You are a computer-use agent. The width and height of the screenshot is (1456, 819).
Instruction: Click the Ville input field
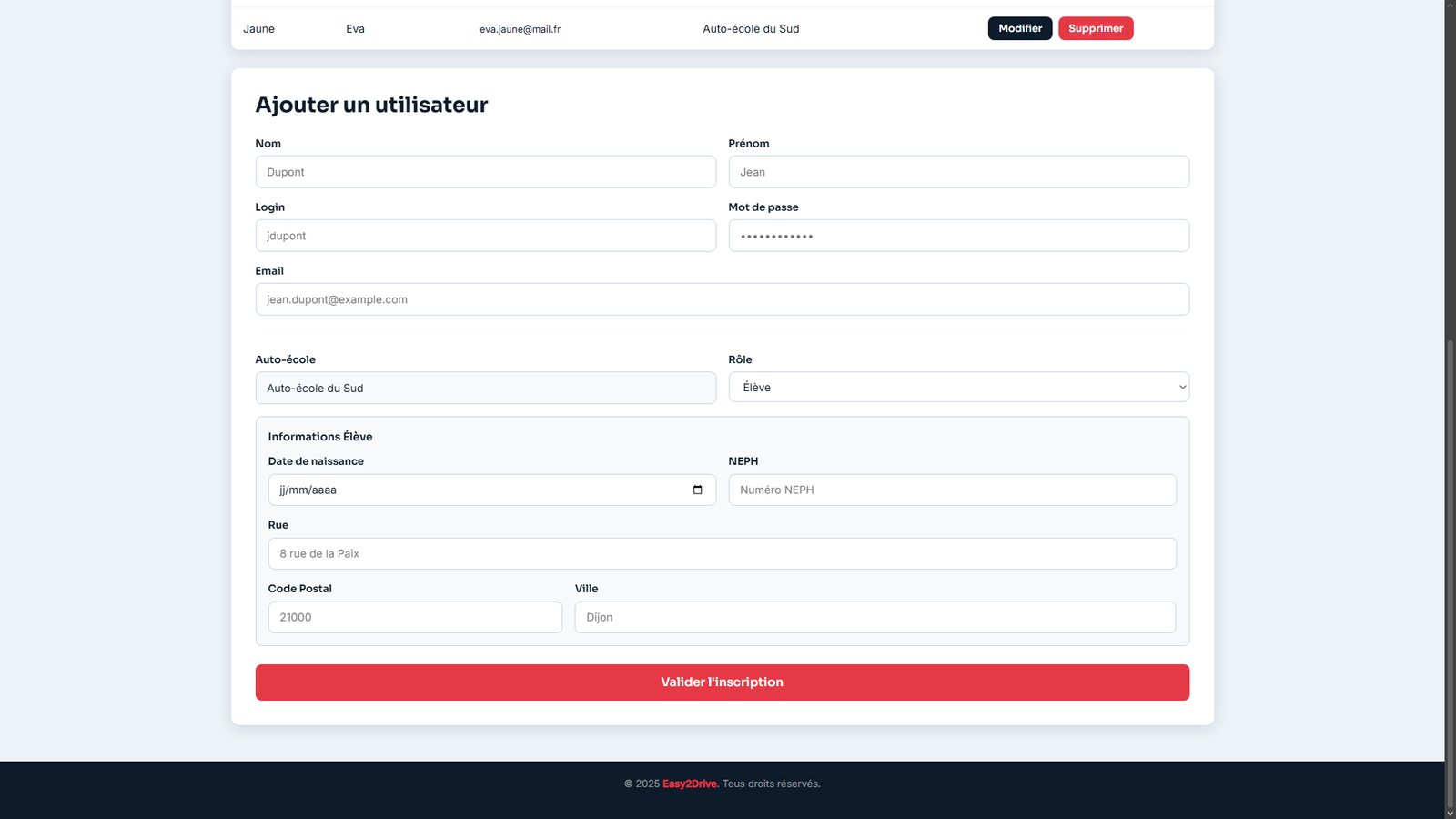[x=875, y=617]
